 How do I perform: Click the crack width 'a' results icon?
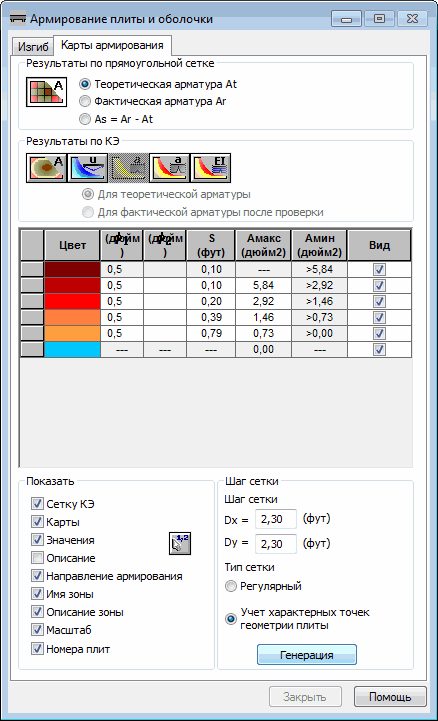pos(170,168)
